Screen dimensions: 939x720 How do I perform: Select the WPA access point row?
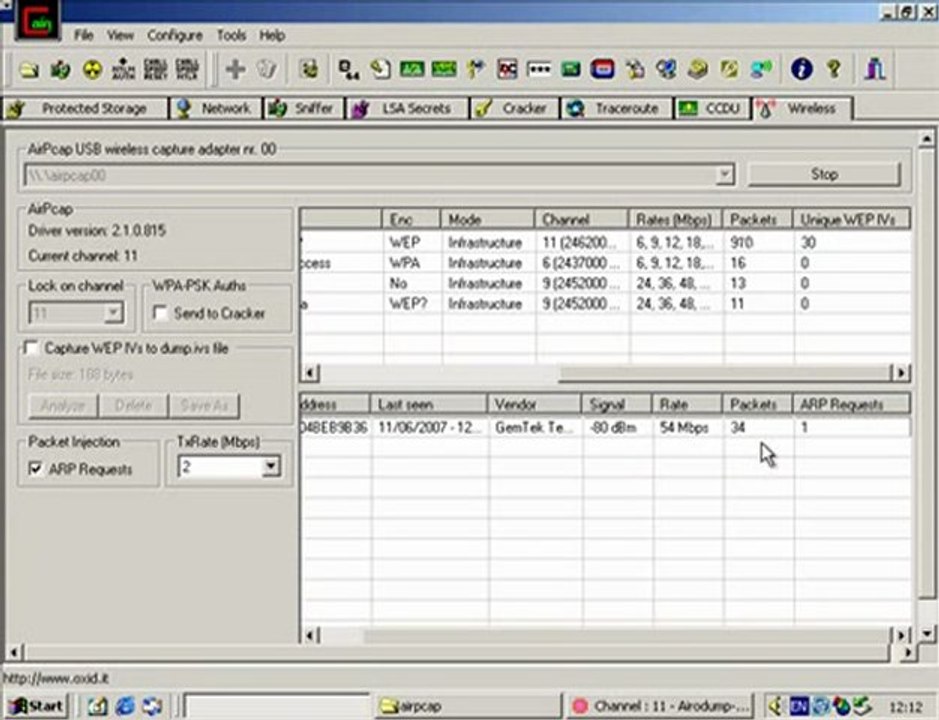(x=605, y=263)
